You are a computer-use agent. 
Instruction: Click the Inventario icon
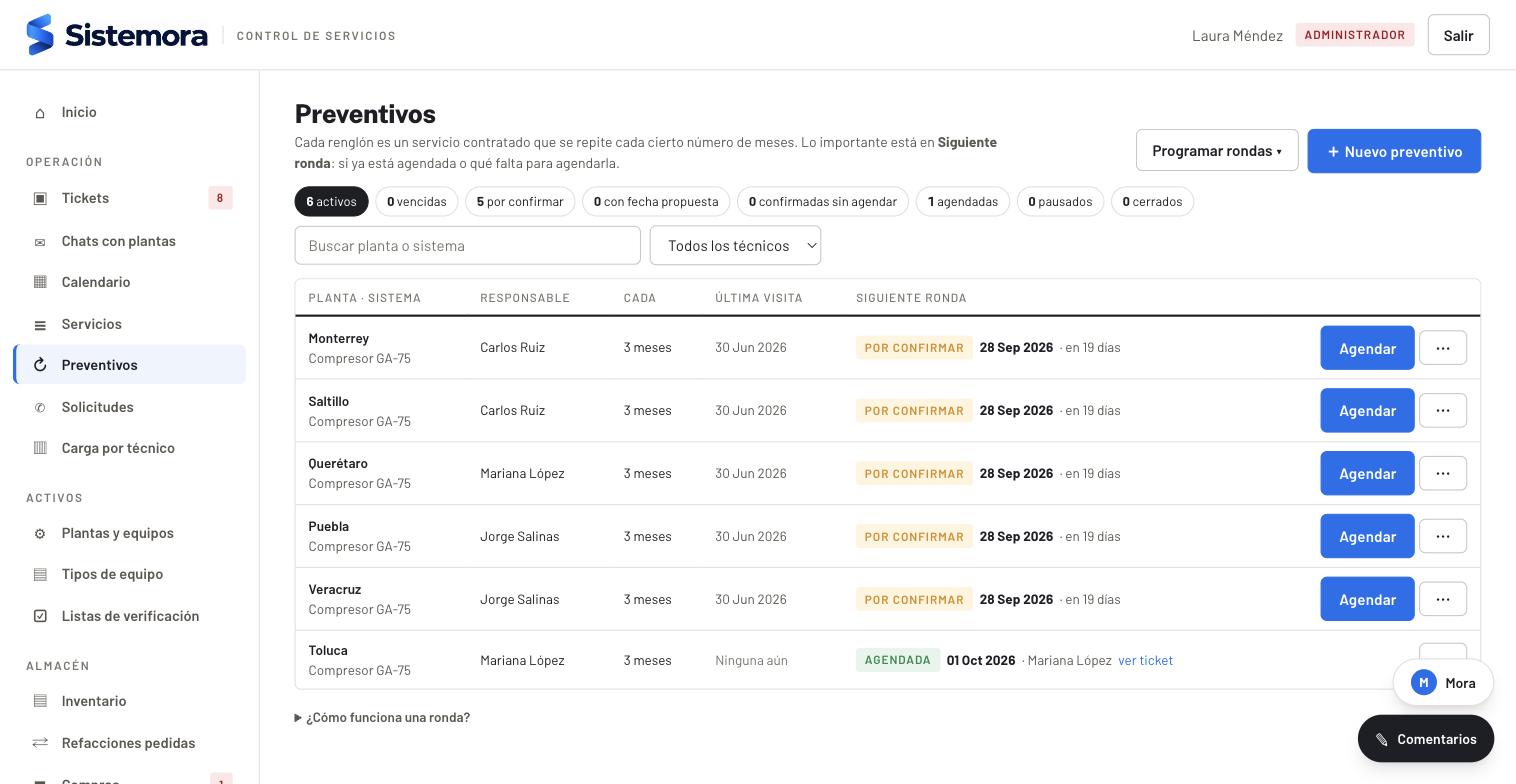point(40,701)
